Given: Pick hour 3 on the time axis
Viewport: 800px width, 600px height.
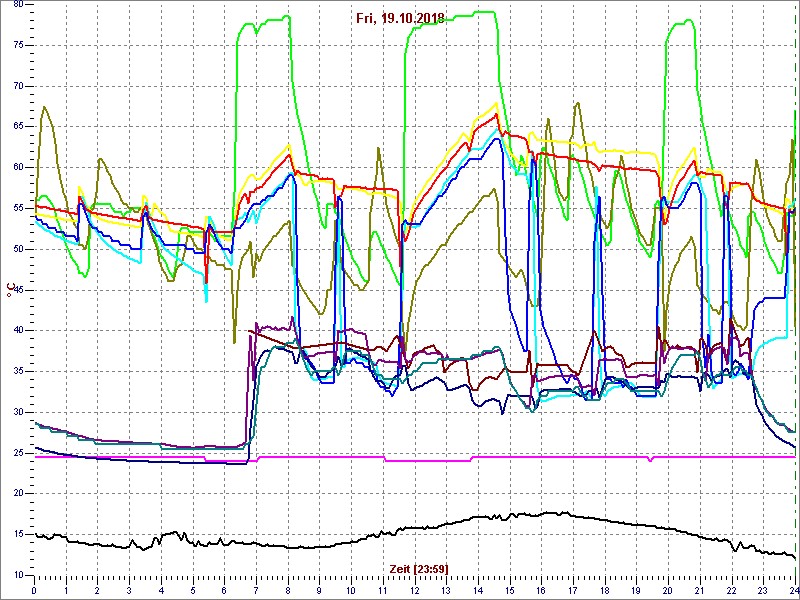Looking at the screenshot, I should (129, 590).
